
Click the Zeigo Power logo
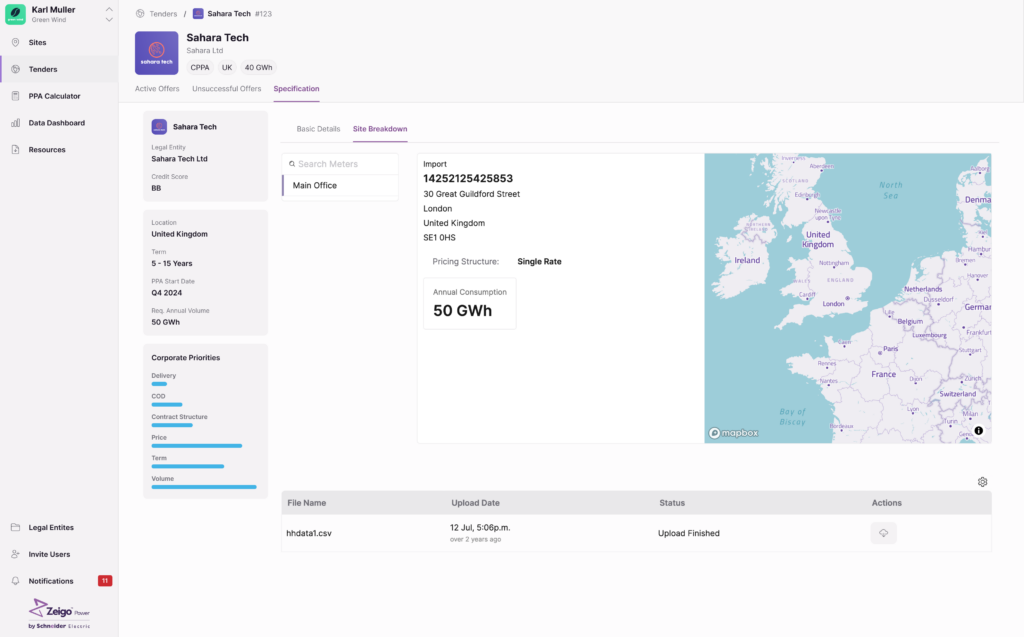[59, 614]
